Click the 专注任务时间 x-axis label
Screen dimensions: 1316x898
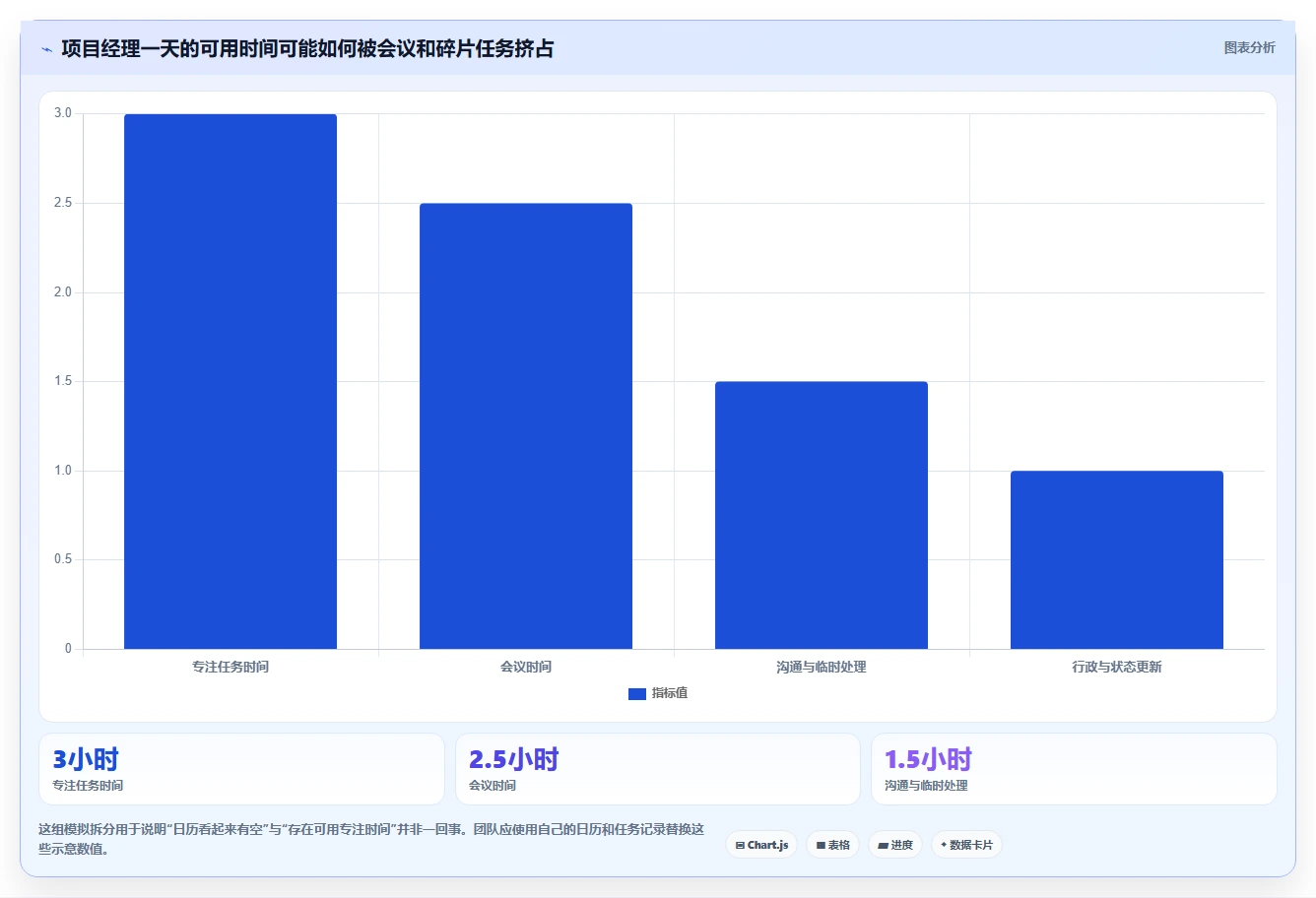point(230,667)
